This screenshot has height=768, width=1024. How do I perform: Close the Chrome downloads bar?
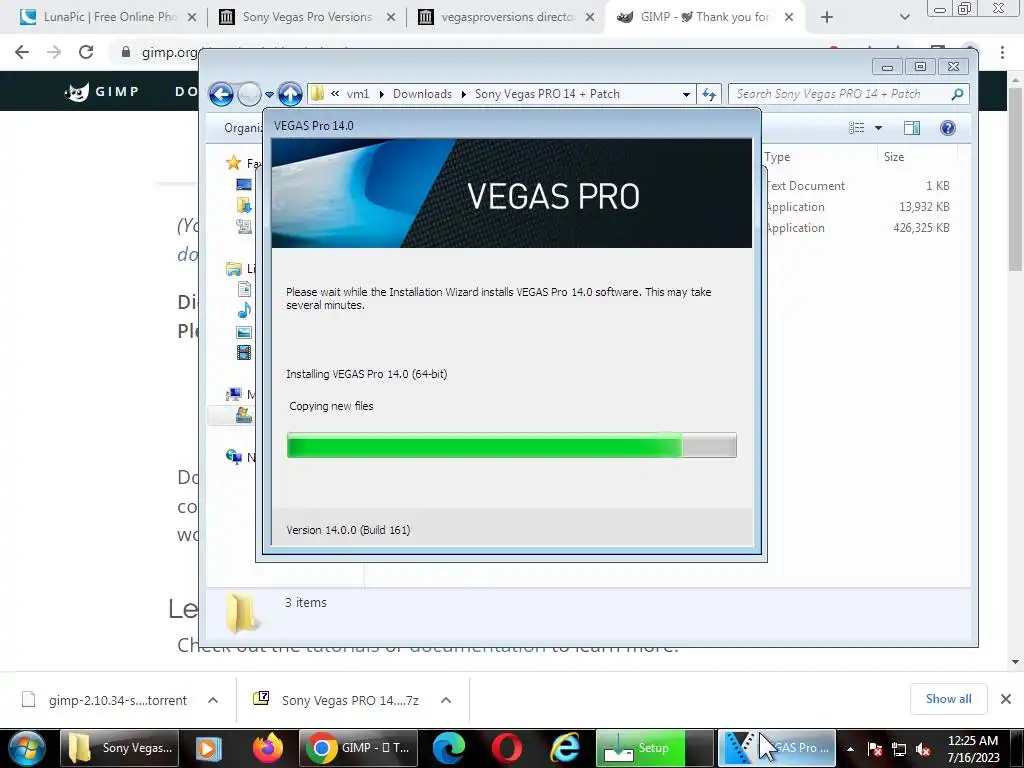tap(1006, 699)
